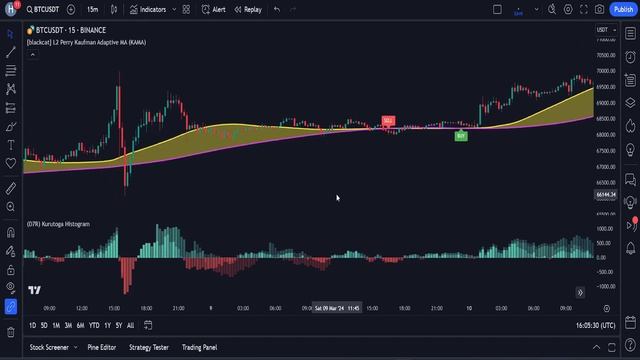Expand the layout save dropdown arrow
Screen dimensions: 640x360
536,9
